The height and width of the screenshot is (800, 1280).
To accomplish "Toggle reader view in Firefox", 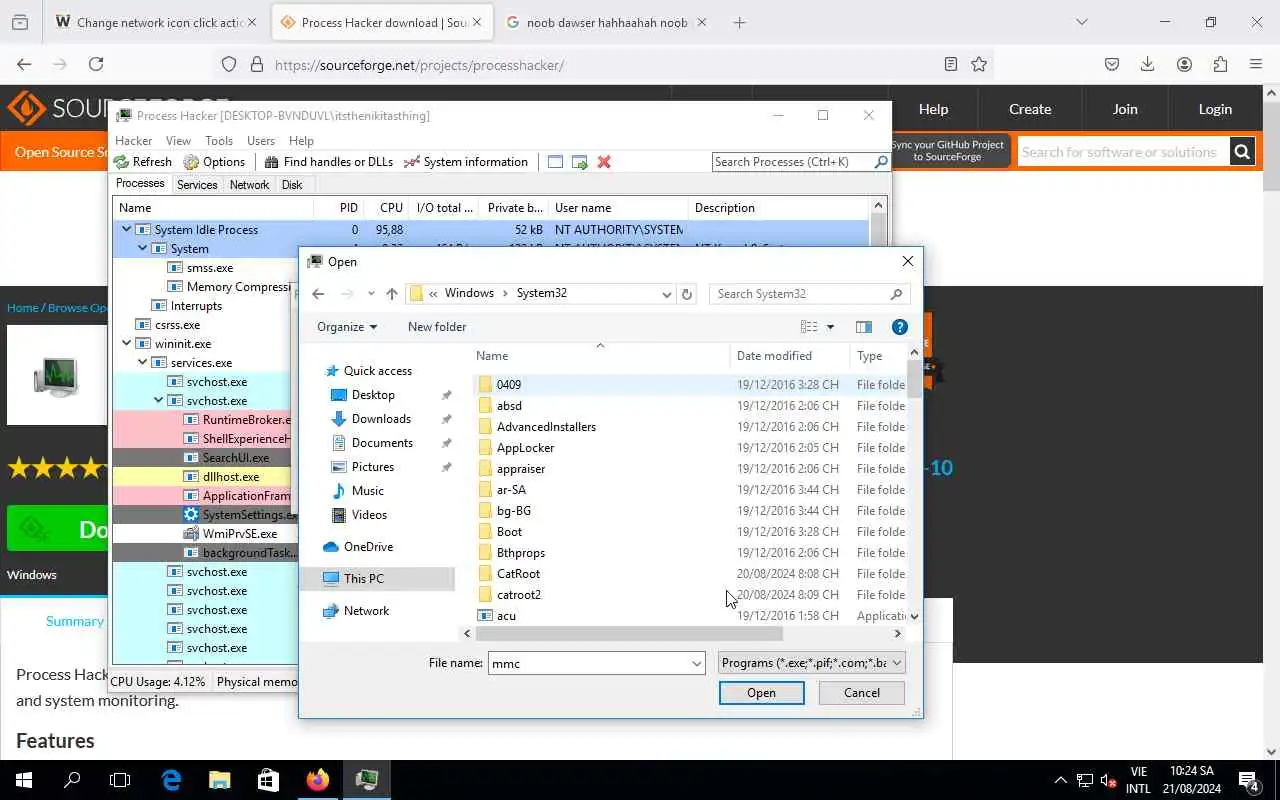I will click(x=951, y=64).
